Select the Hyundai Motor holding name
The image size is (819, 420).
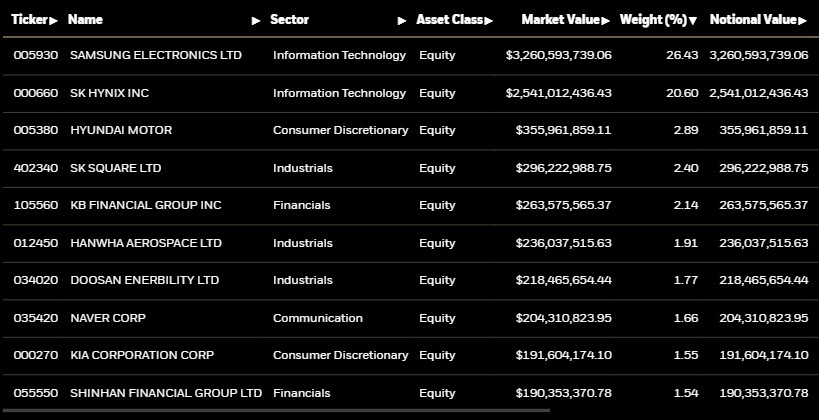120,130
